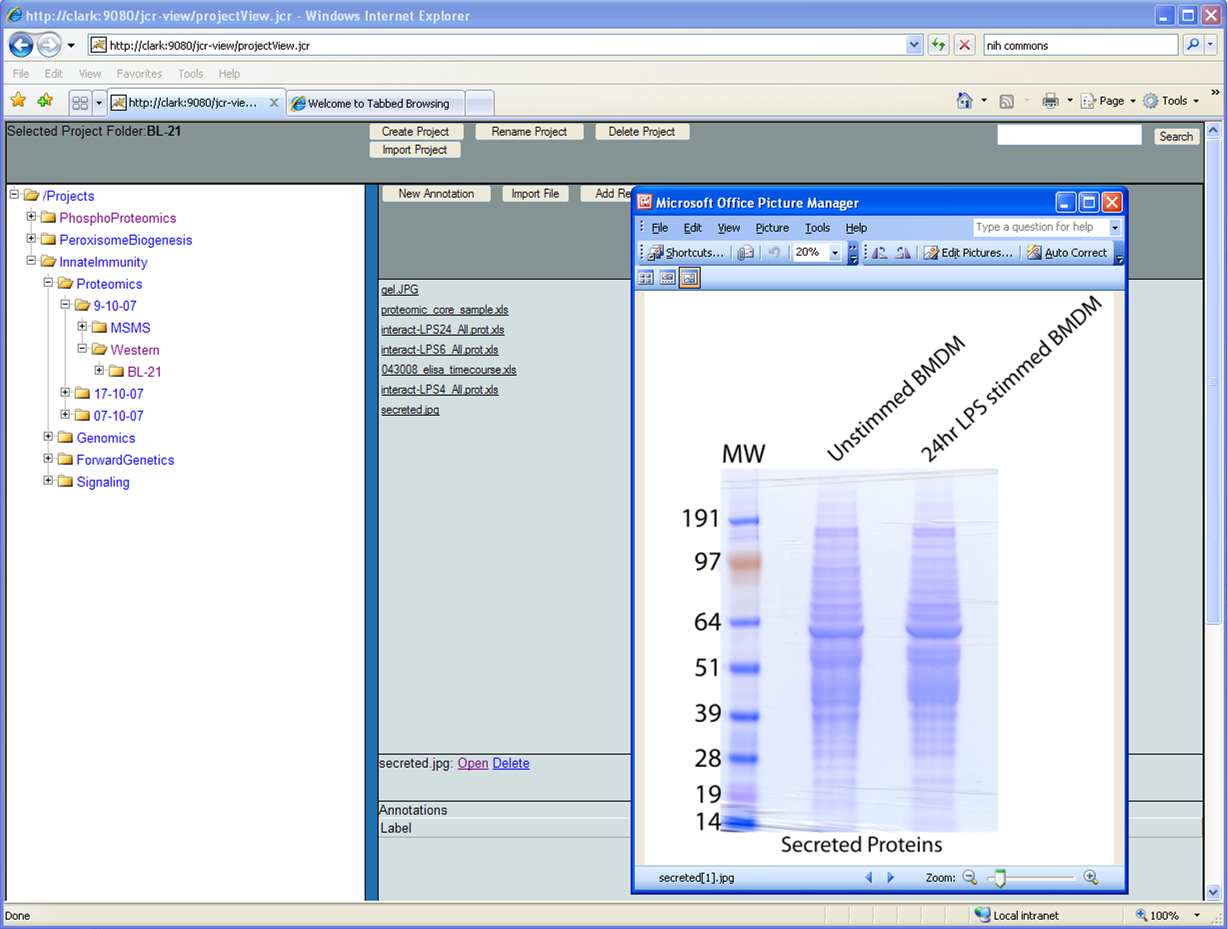Refresh the page with the green arrows icon
Image resolution: width=1228 pixels, height=929 pixels.
point(938,45)
